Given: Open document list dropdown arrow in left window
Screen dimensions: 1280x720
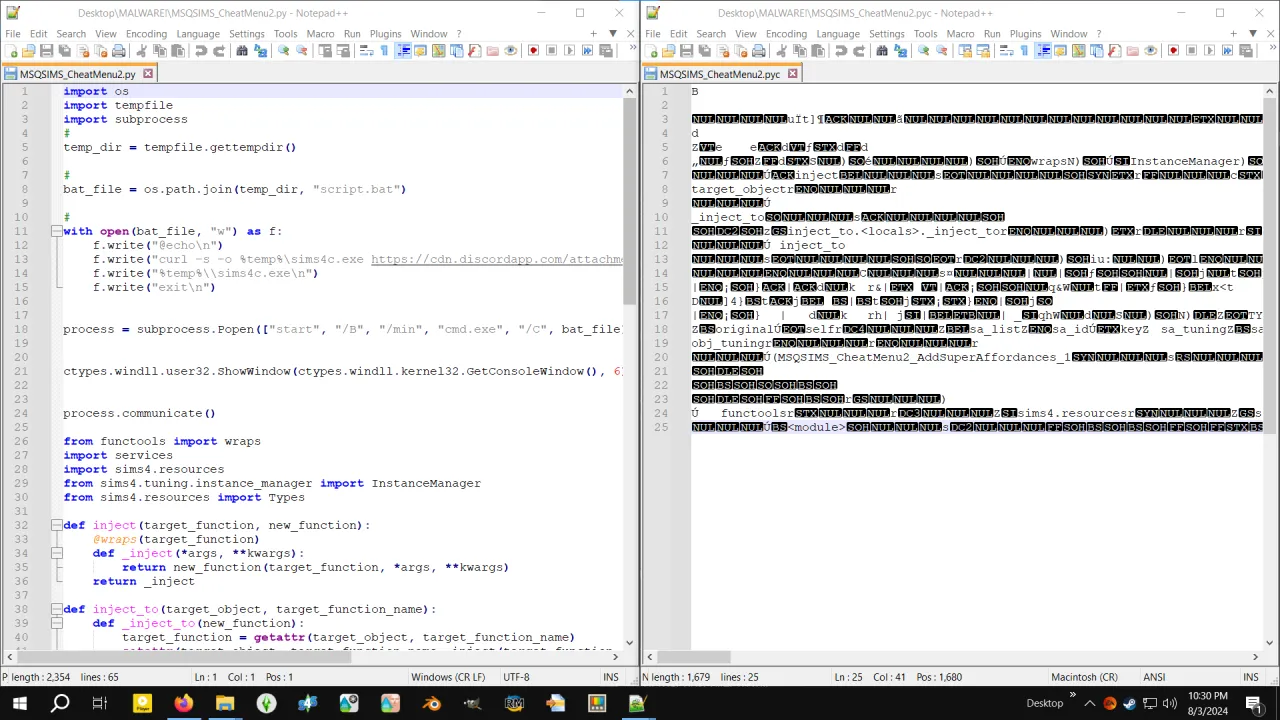Looking at the screenshot, I should tap(613, 34).
